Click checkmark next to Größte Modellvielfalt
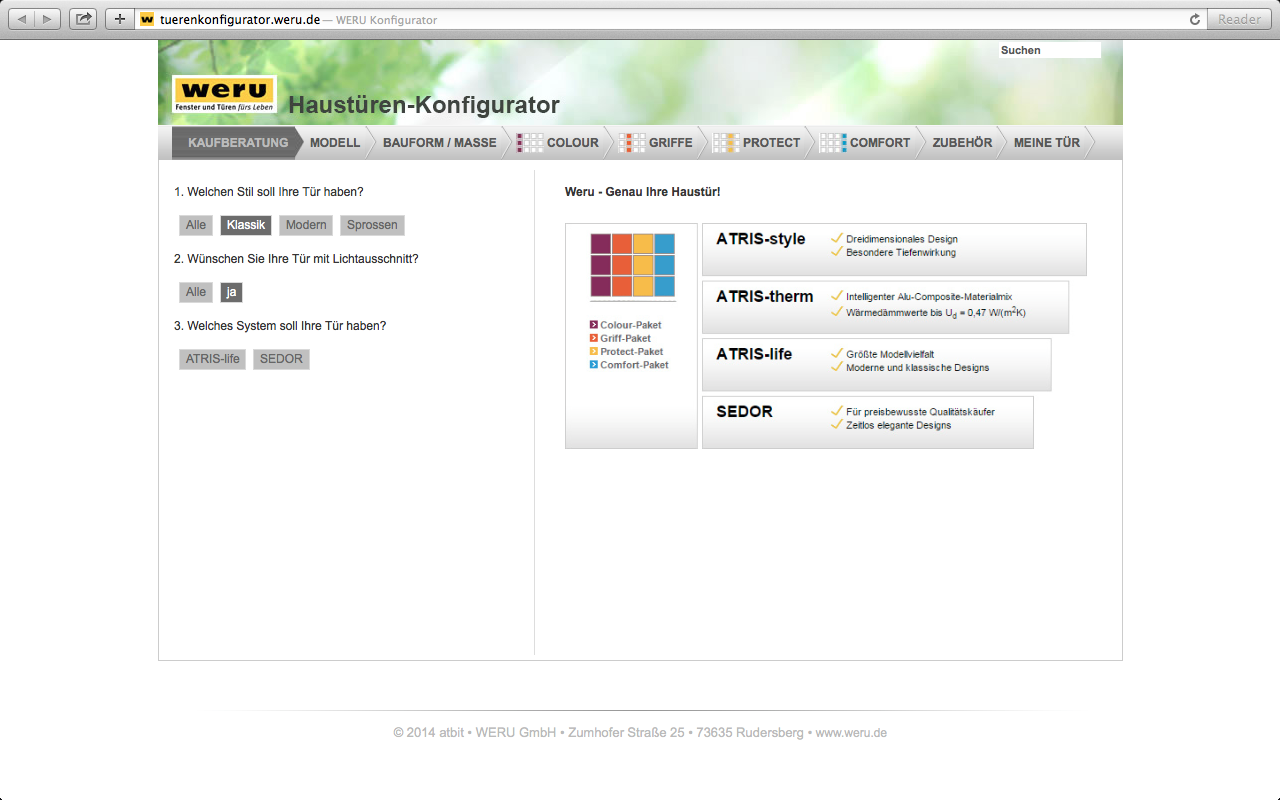 pos(837,353)
